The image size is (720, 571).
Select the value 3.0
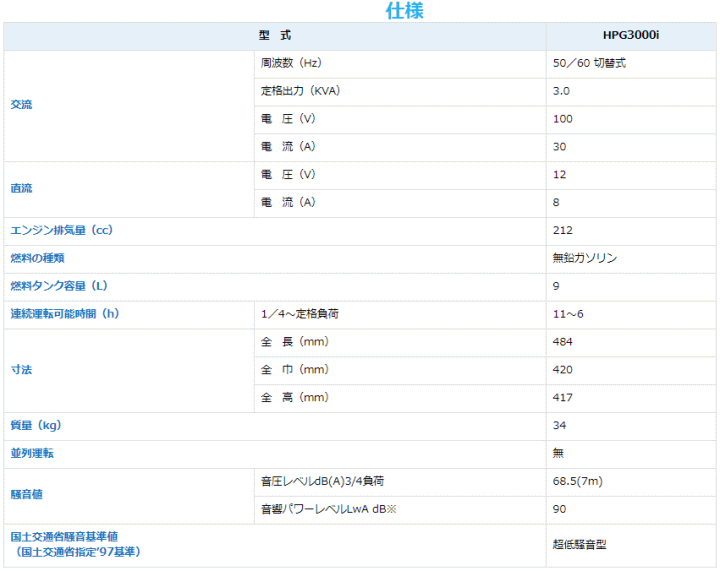[561, 91]
